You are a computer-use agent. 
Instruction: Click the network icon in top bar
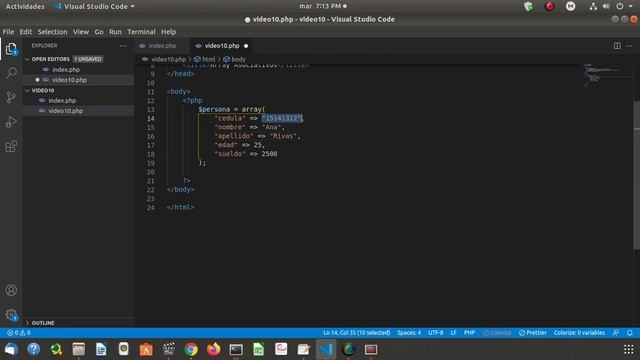(x=593, y=7)
